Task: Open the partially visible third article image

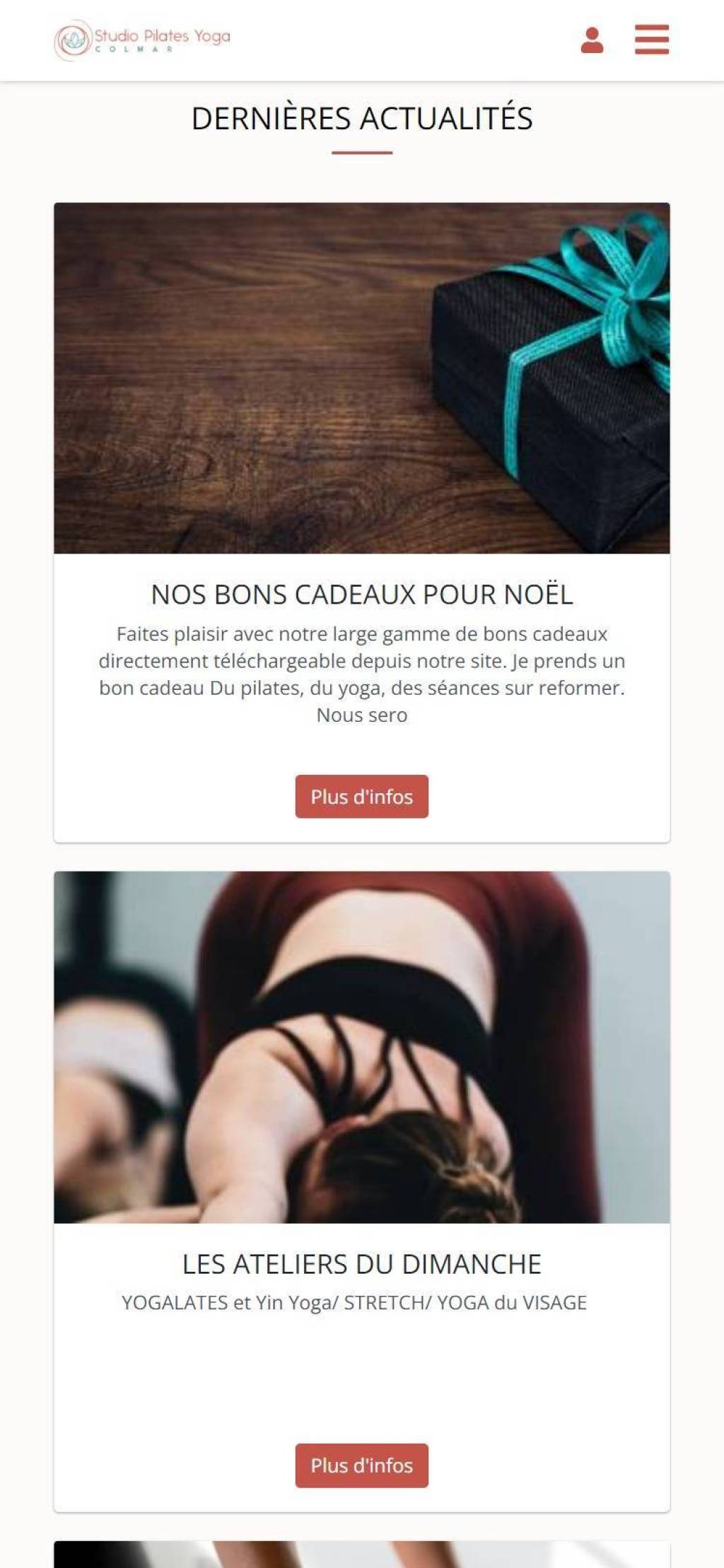Action: (361, 1554)
